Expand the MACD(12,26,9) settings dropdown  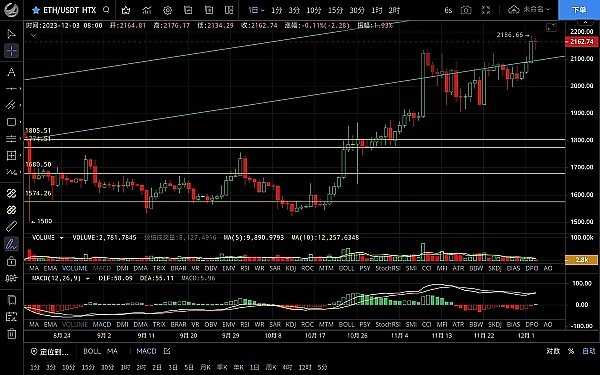(x=88, y=278)
